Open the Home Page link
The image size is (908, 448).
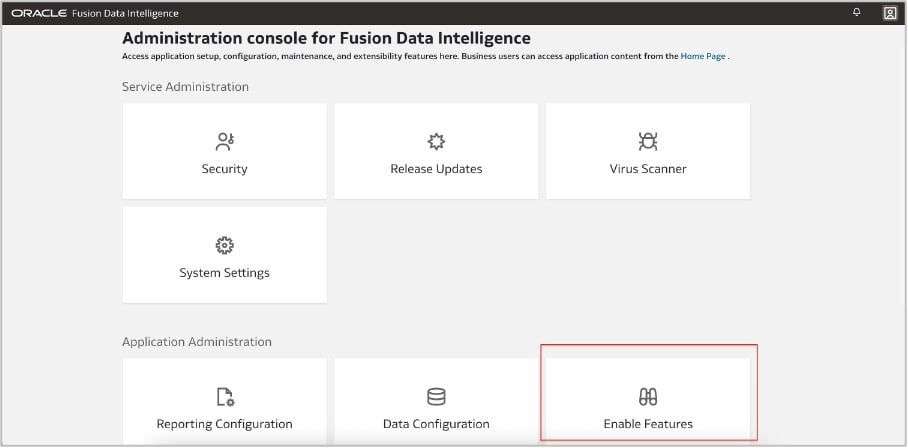(x=704, y=57)
